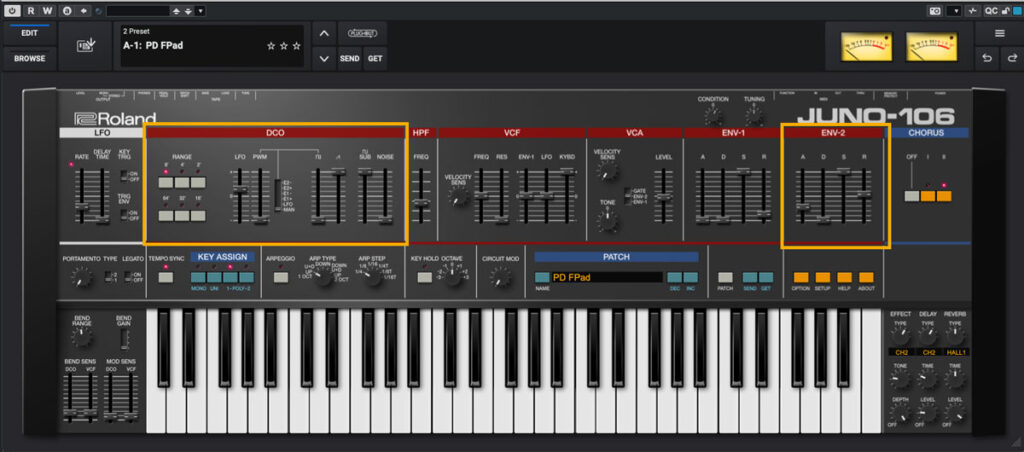Open the SETUP menu button
Screen dimensions: 1024x452
823,277
